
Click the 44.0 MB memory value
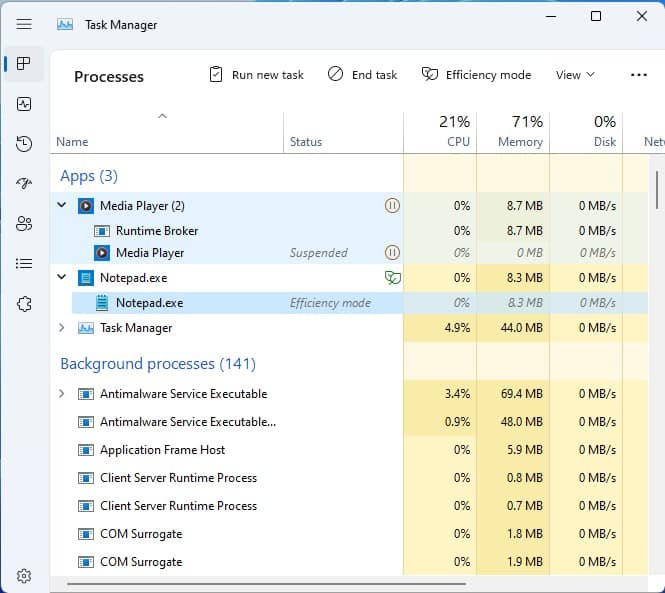[522, 328]
